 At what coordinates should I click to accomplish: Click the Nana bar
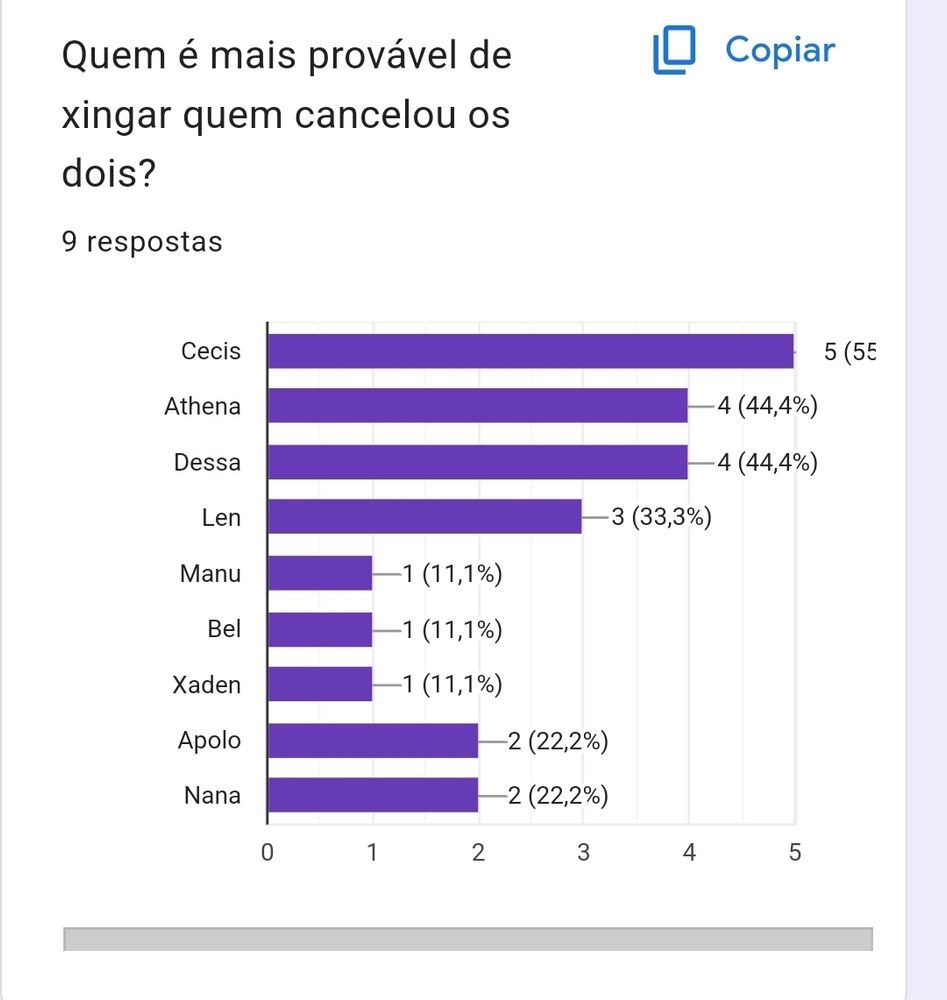[373, 796]
